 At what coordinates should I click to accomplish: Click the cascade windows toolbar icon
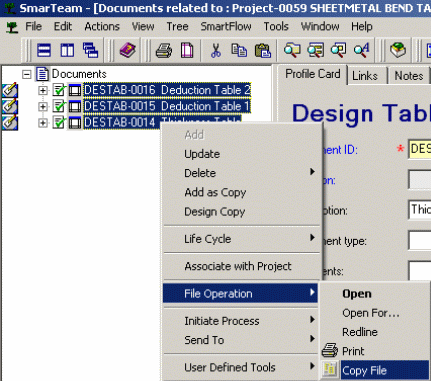point(90,51)
